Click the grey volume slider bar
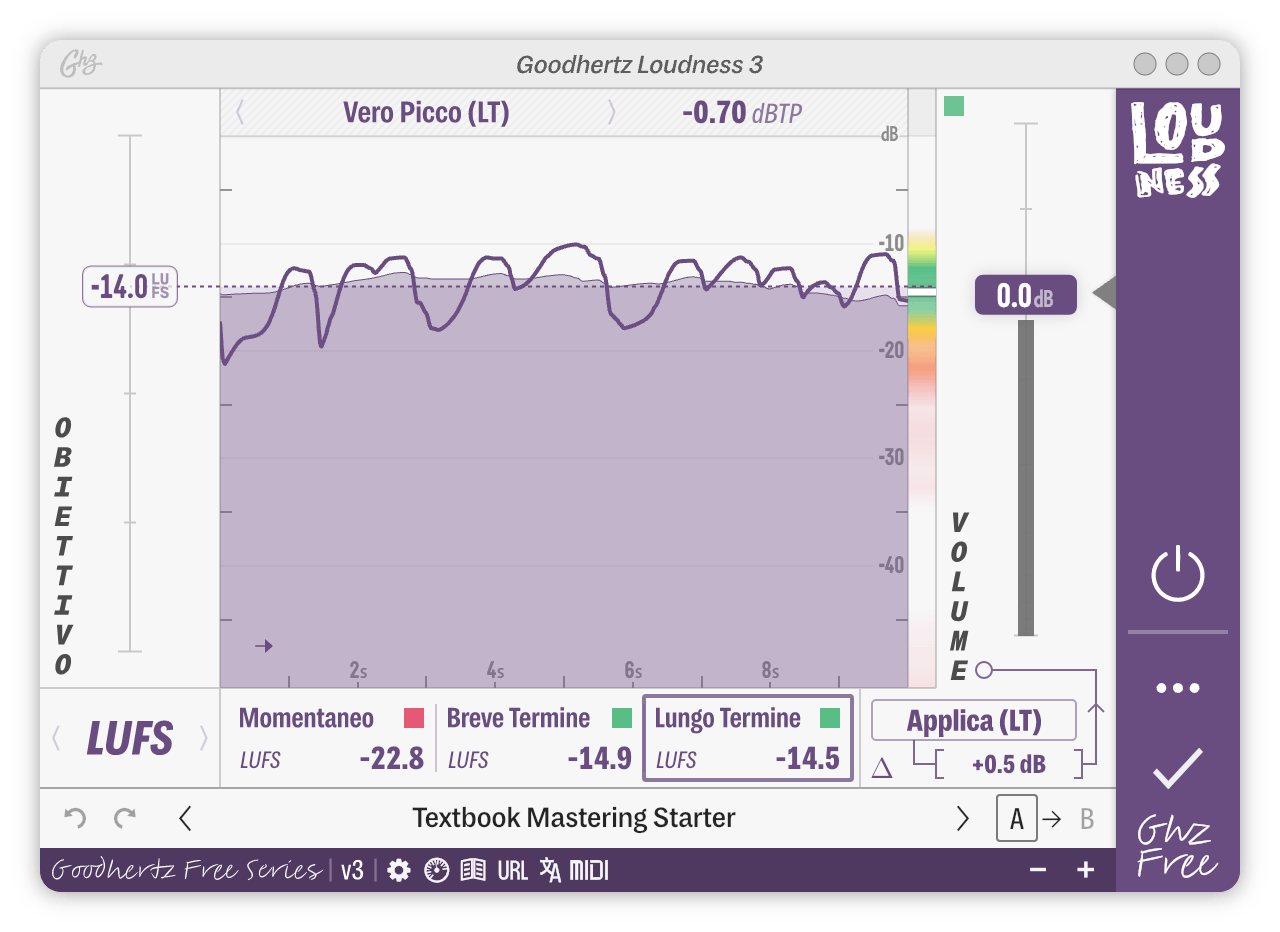Screen dimensions: 1280x932 pyautogui.click(x=1026, y=477)
